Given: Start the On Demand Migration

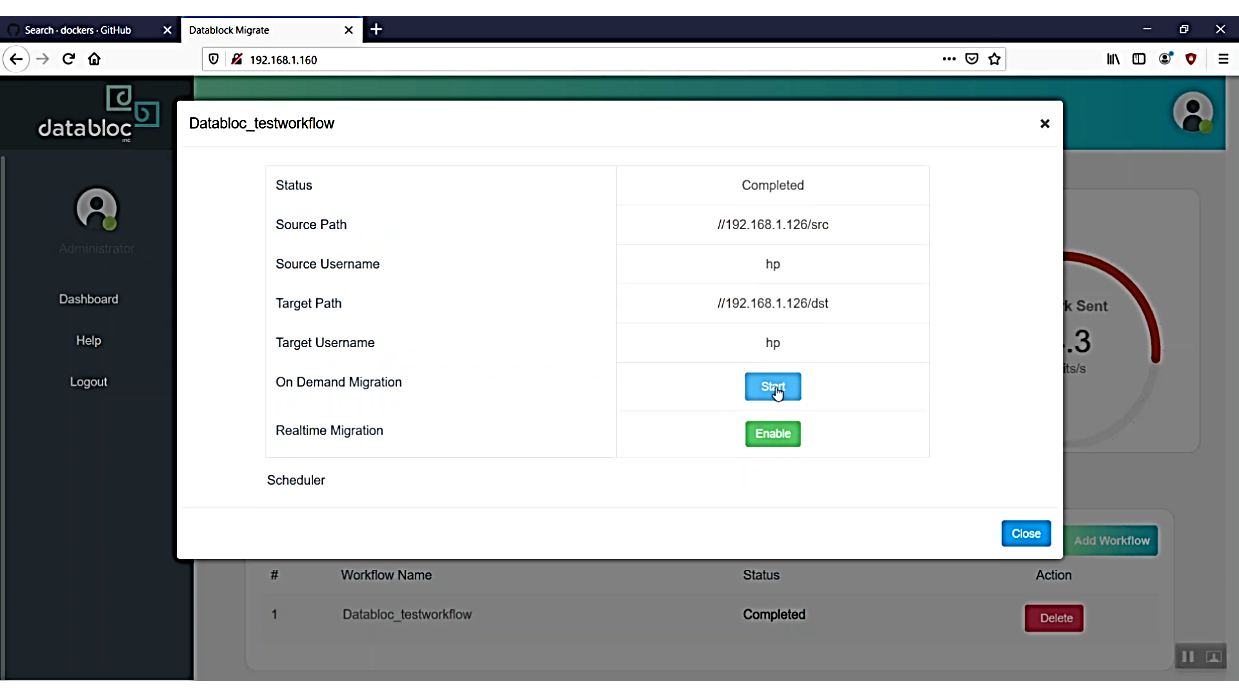Looking at the screenshot, I should click(773, 387).
